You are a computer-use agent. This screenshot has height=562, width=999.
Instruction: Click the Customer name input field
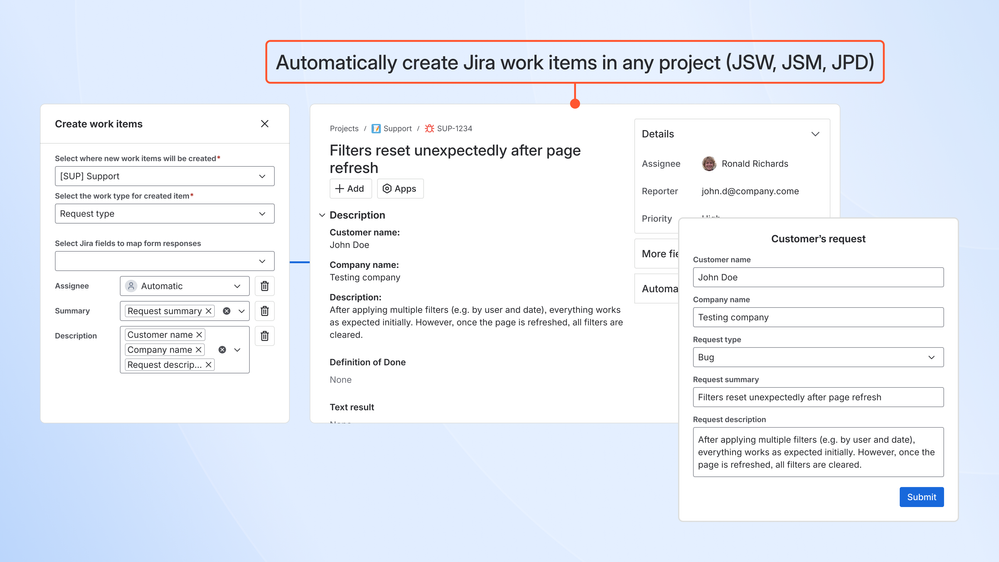click(818, 277)
